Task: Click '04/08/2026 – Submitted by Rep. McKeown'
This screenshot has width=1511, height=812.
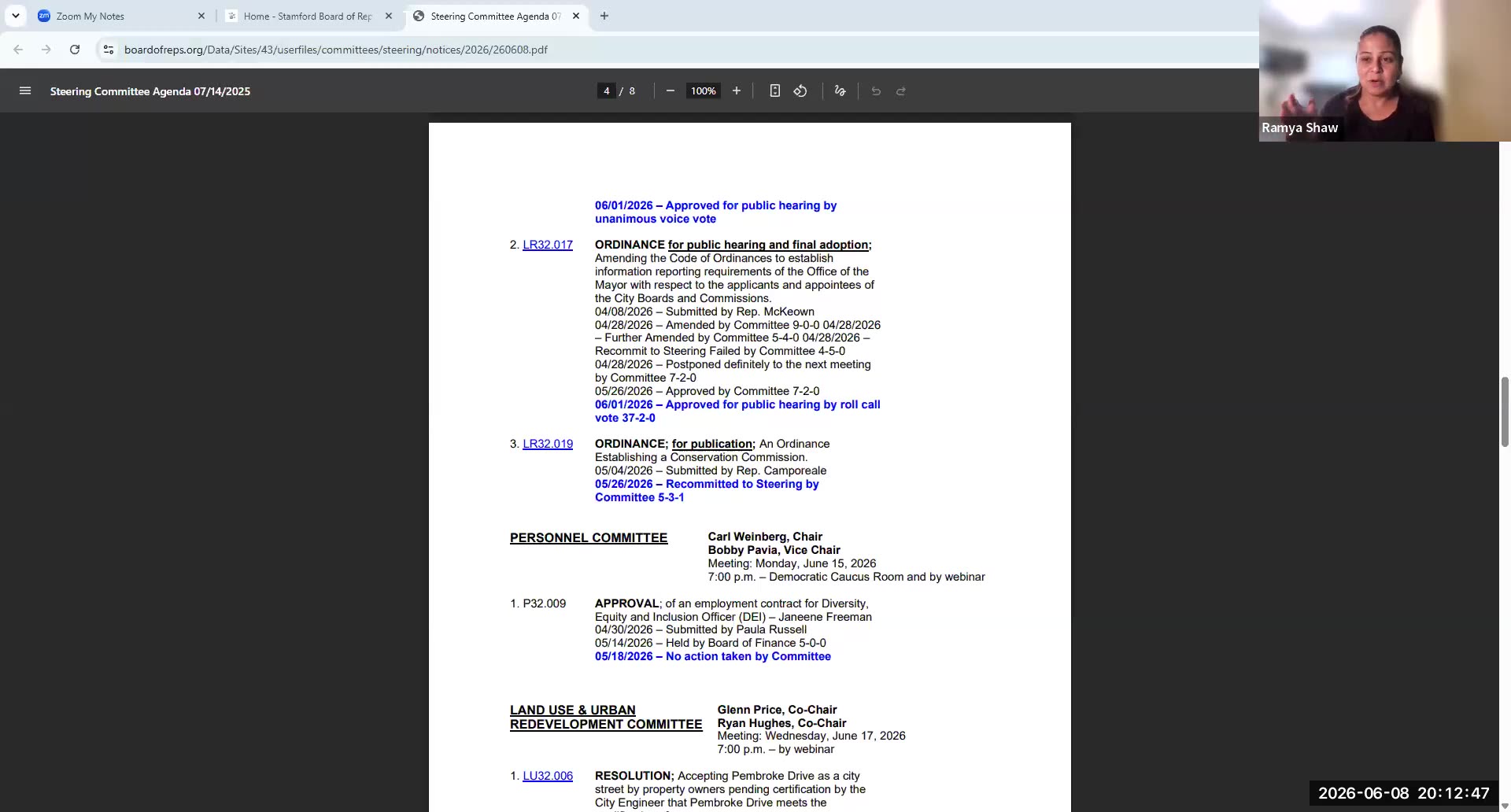Action: pos(704,312)
